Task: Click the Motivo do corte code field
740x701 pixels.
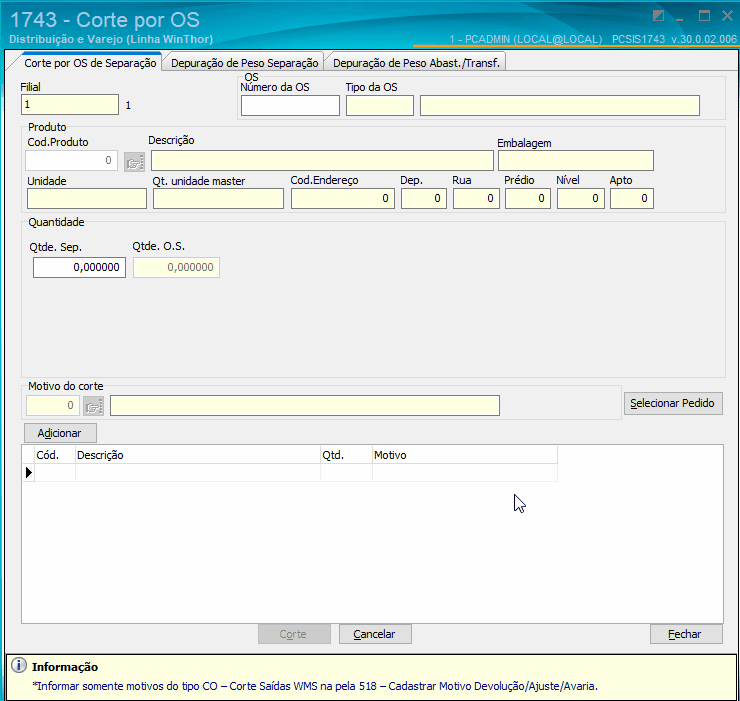Action: point(53,405)
